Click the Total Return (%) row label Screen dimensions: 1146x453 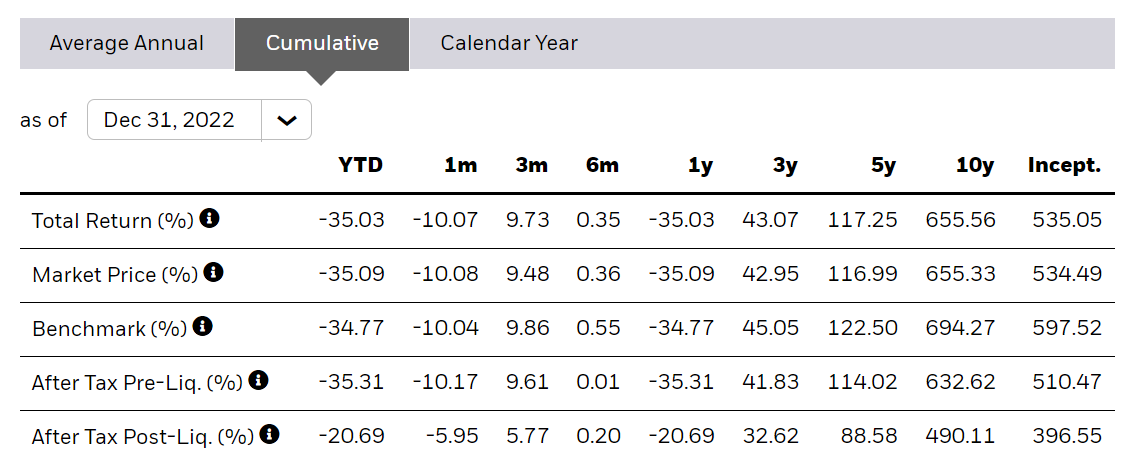[x=113, y=220]
